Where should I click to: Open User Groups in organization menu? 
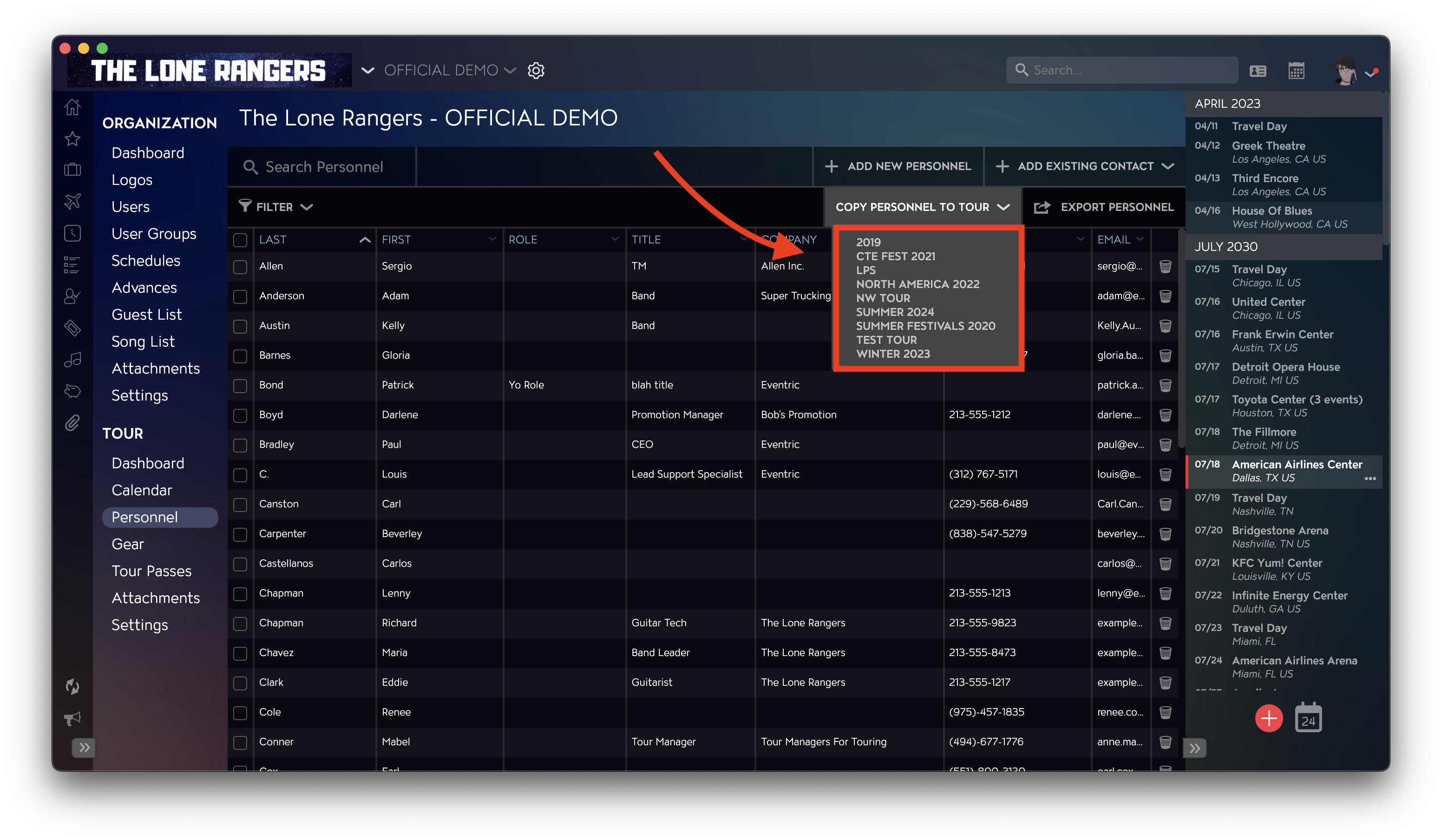click(153, 233)
